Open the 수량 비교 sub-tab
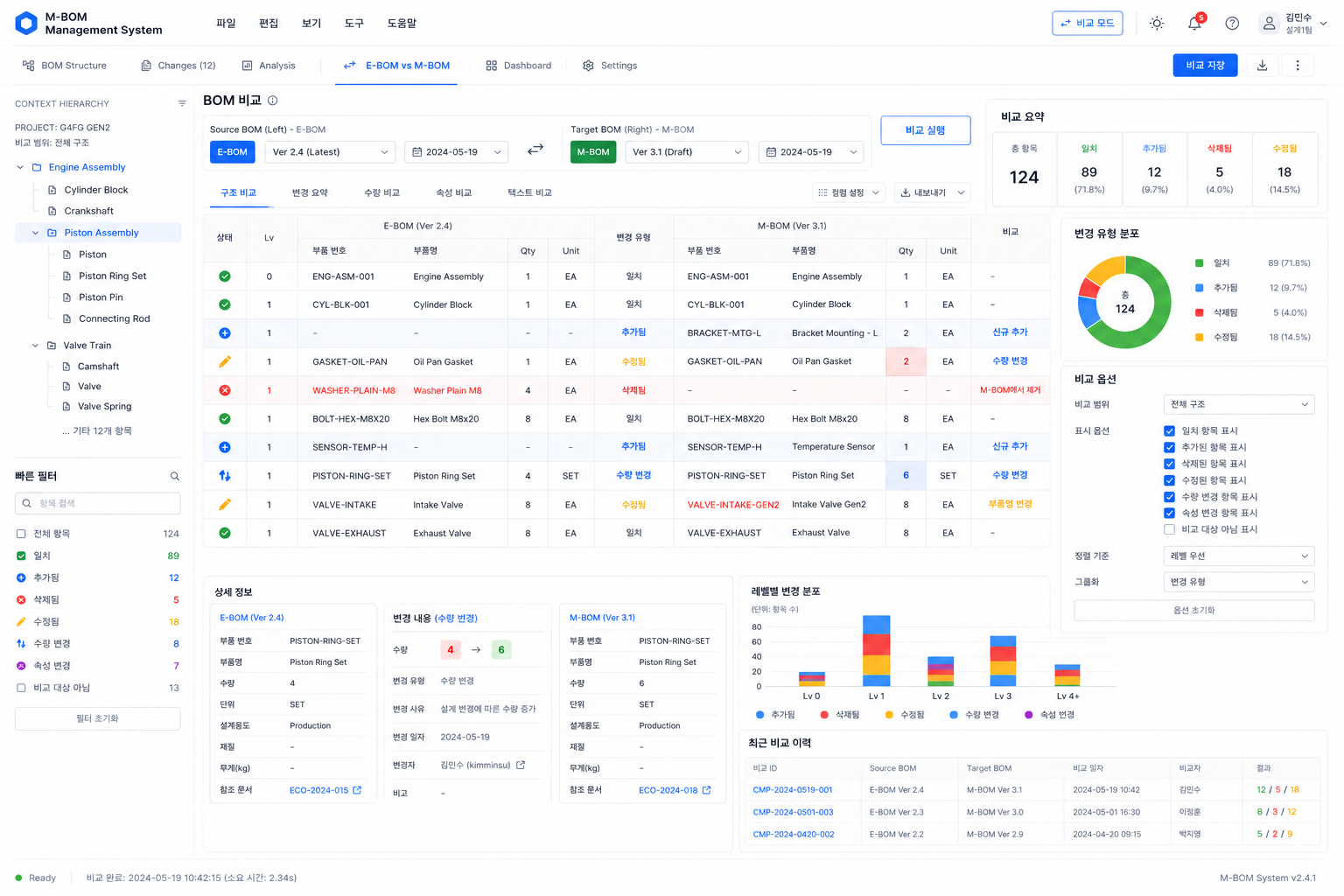Screen dimensions: 1344x896 (381, 192)
